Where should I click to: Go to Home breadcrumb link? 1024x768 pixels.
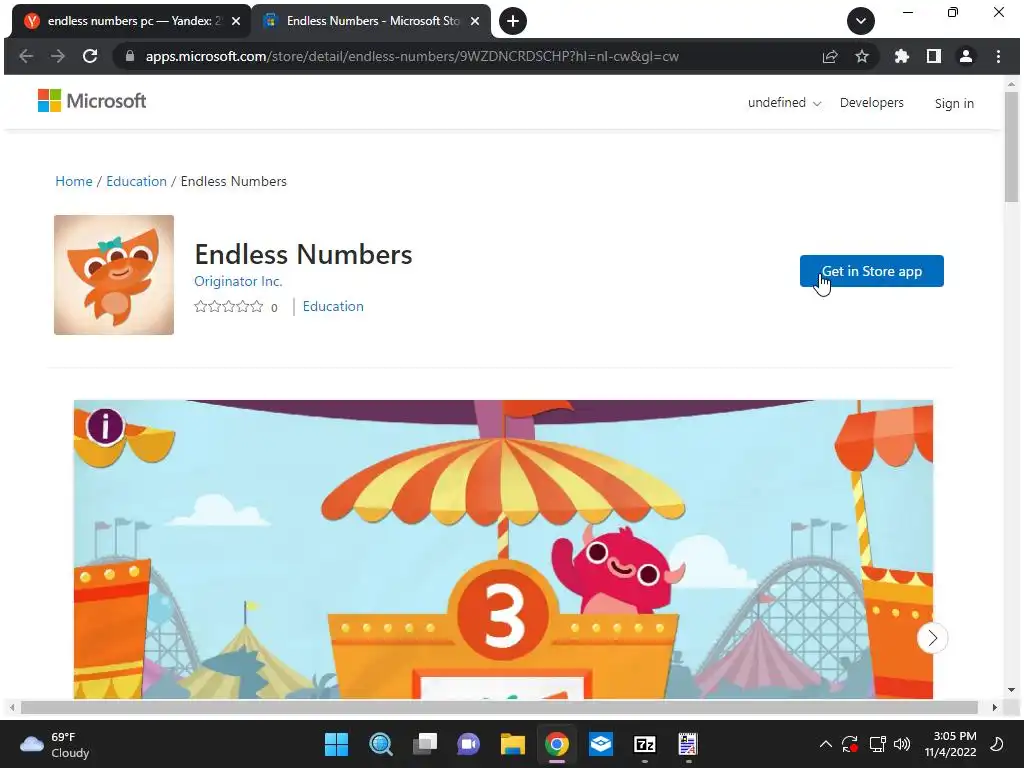(74, 182)
